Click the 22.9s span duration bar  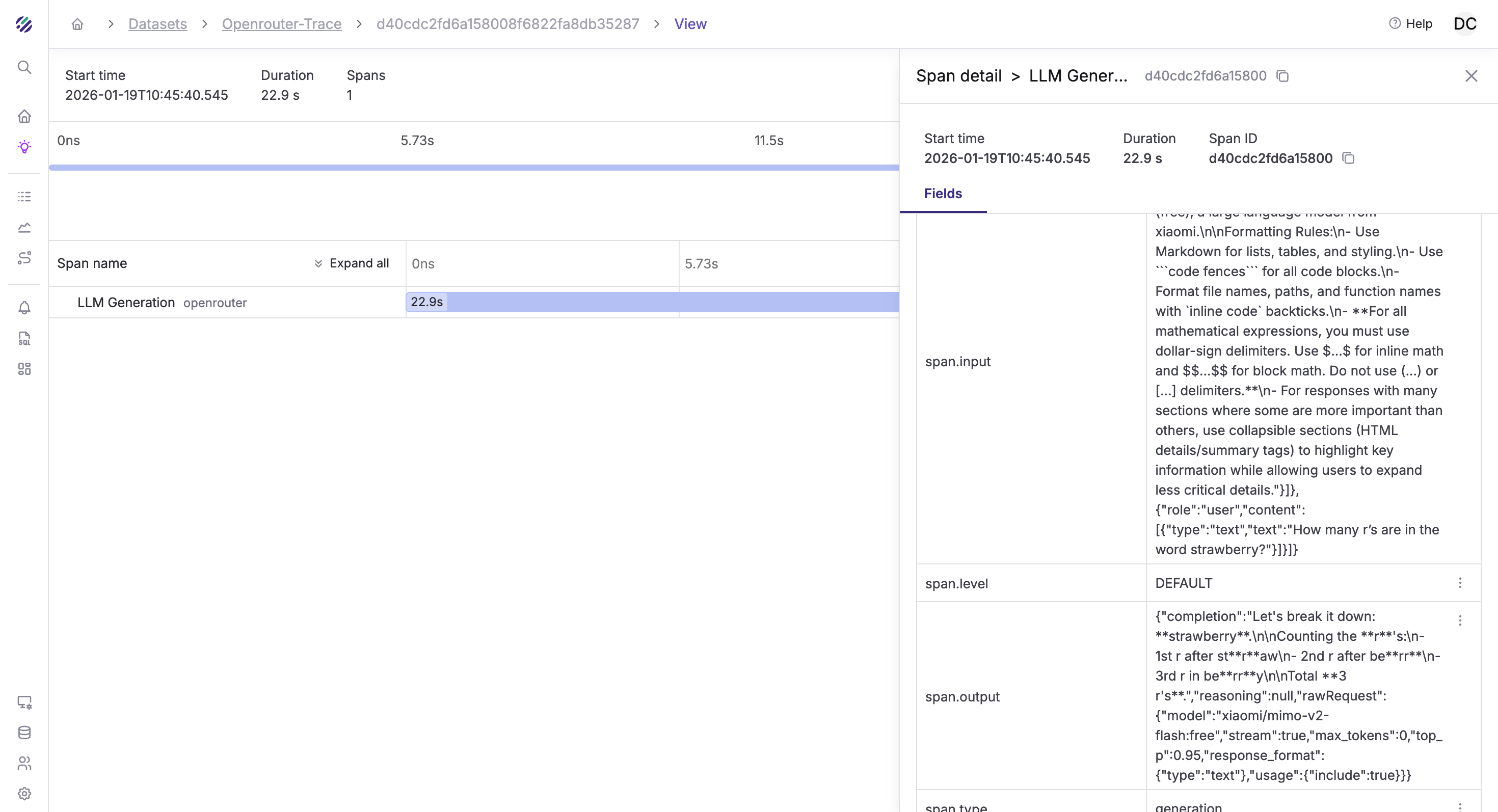[651, 302]
